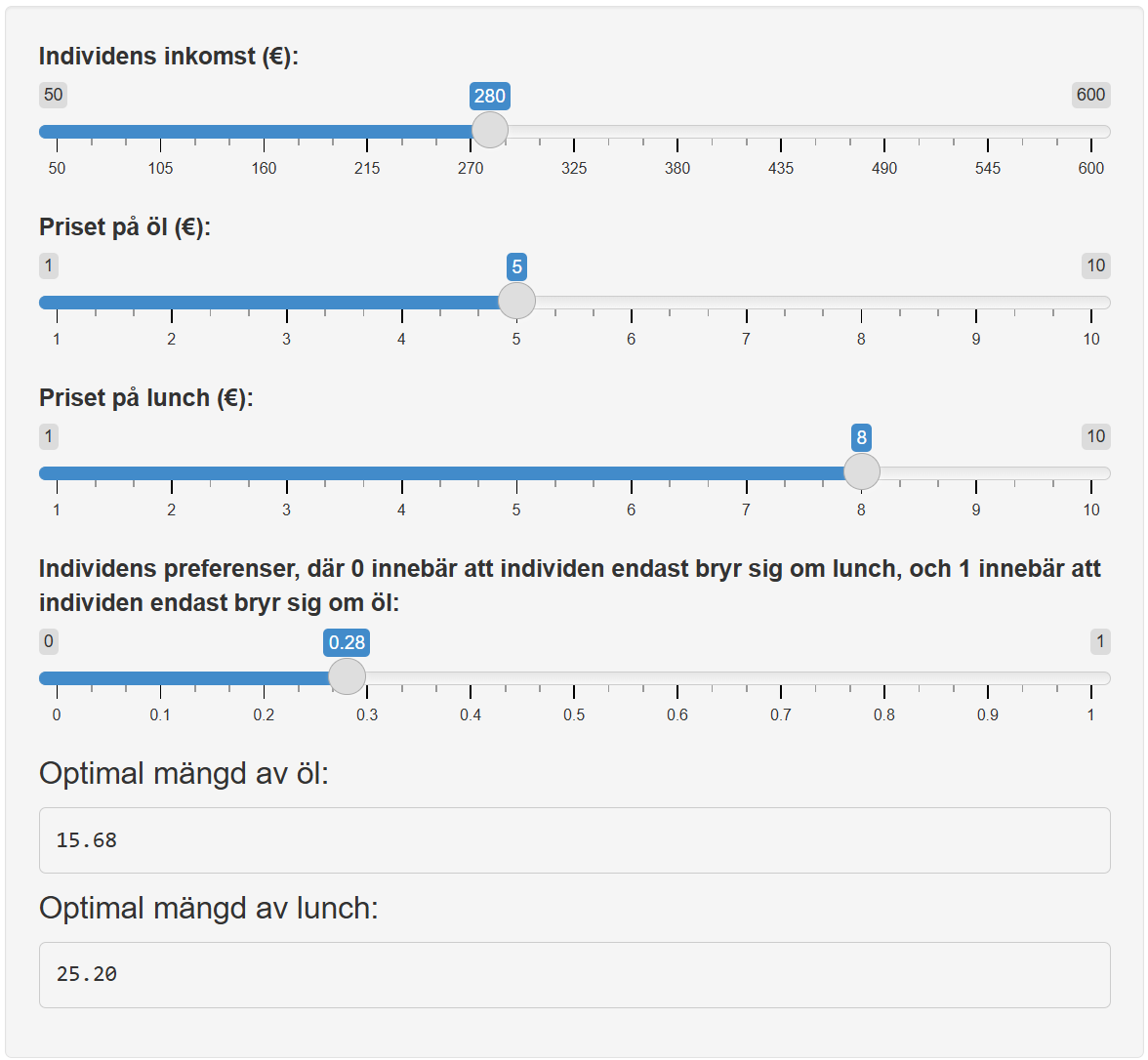Click the min label 1 on lunch price slider

coord(48,436)
